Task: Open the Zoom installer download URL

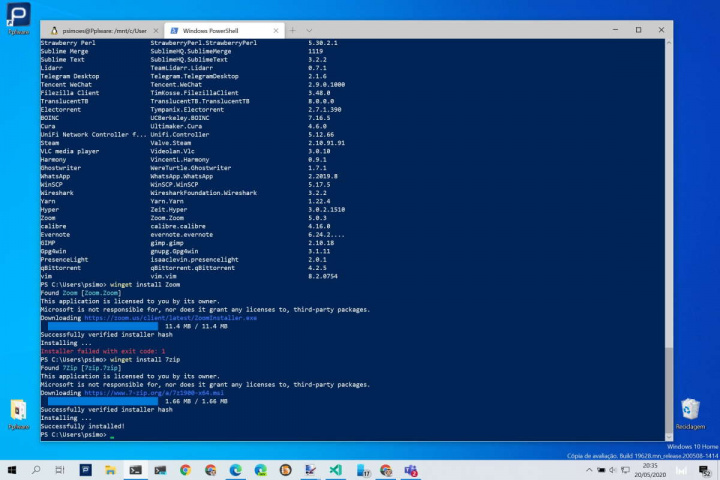Action: click(x=171, y=318)
